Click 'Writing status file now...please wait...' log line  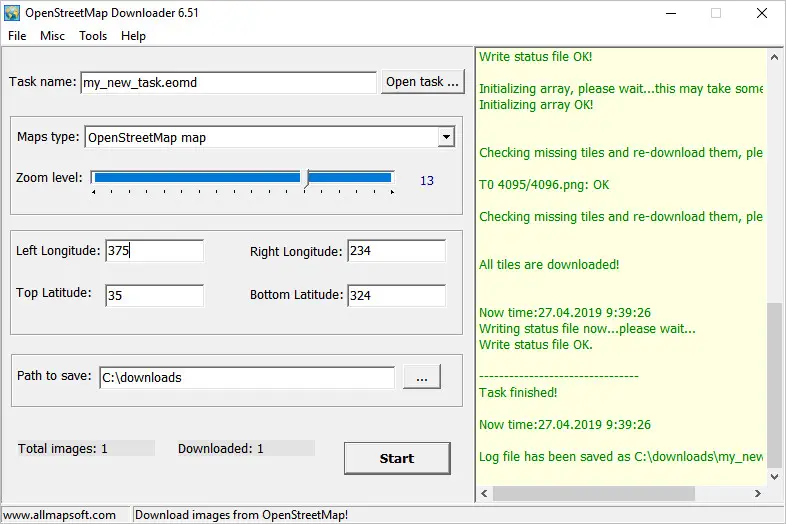point(587,328)
